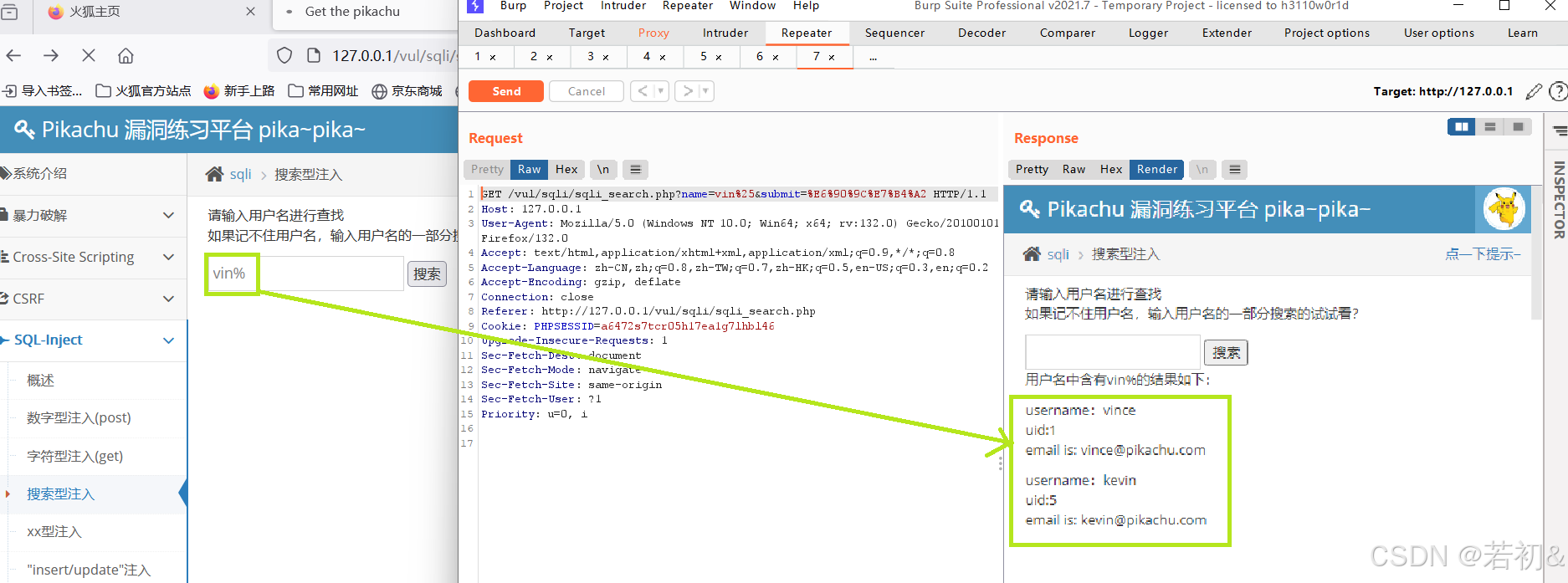
Task: Toggle request non-printable \n characters
Action: [603, 169]
